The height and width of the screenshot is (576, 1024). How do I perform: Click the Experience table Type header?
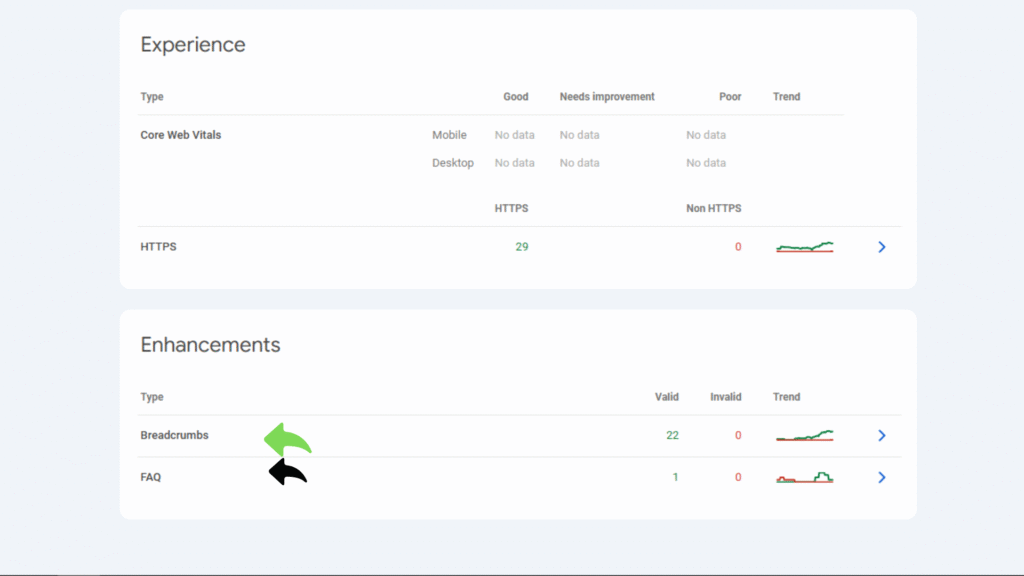tap(152, 97)
